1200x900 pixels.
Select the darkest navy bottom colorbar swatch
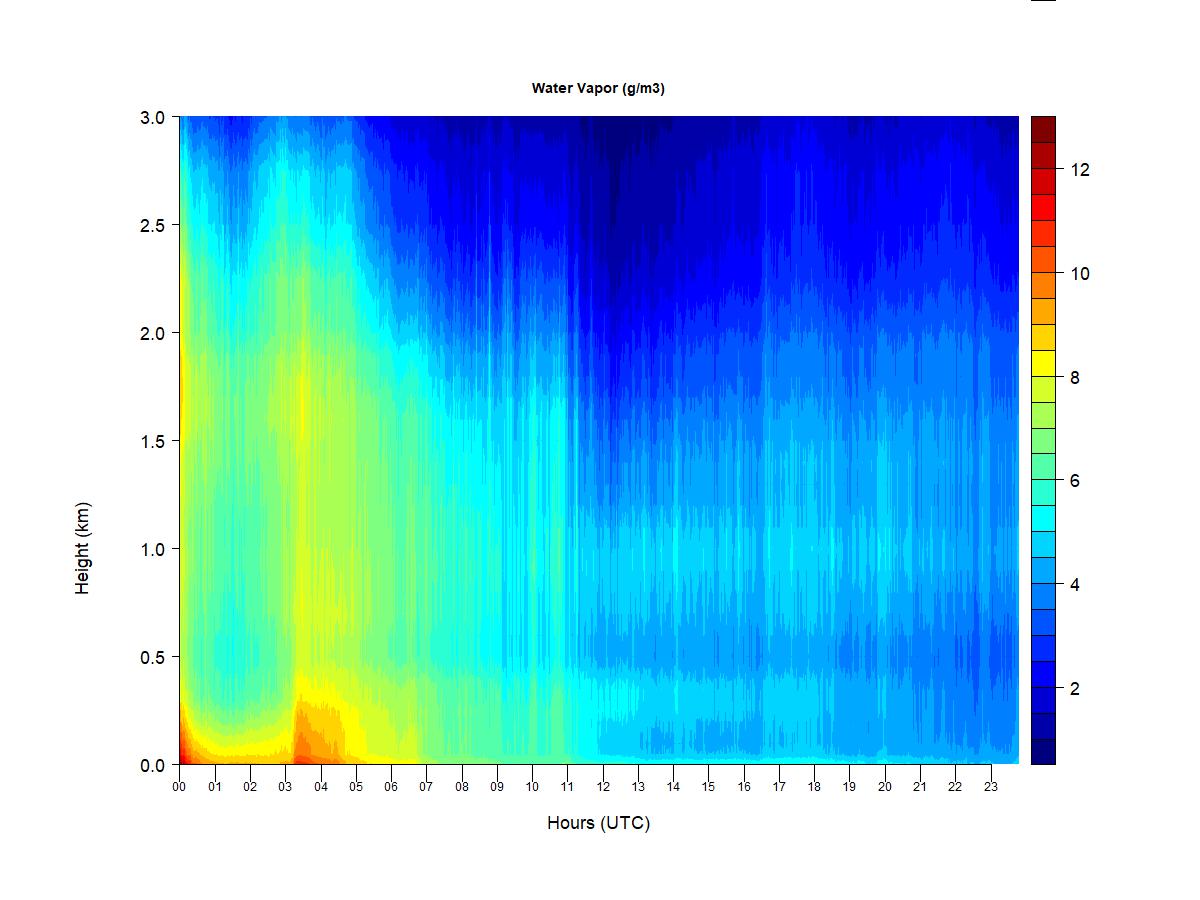[x=1043, y=752]
